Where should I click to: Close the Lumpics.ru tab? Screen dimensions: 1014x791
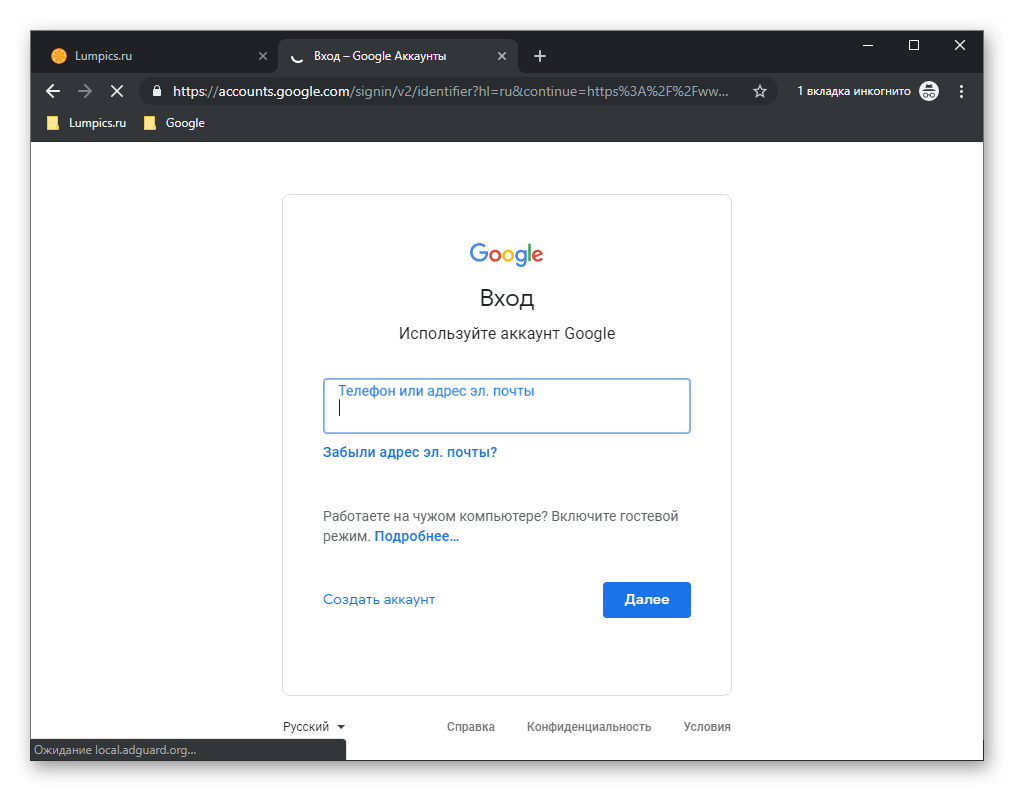[x=263, y=56]
